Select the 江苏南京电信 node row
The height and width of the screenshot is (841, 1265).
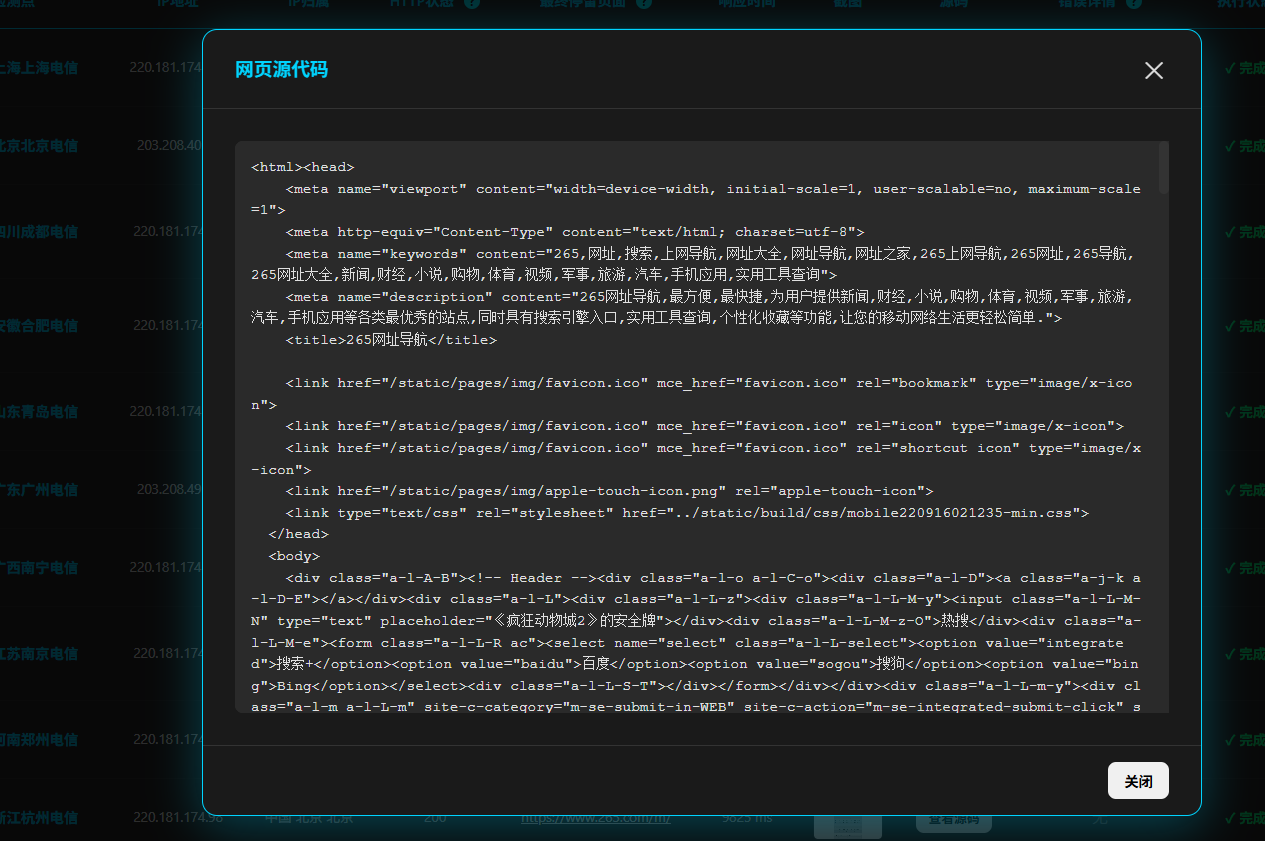point(40,654)
